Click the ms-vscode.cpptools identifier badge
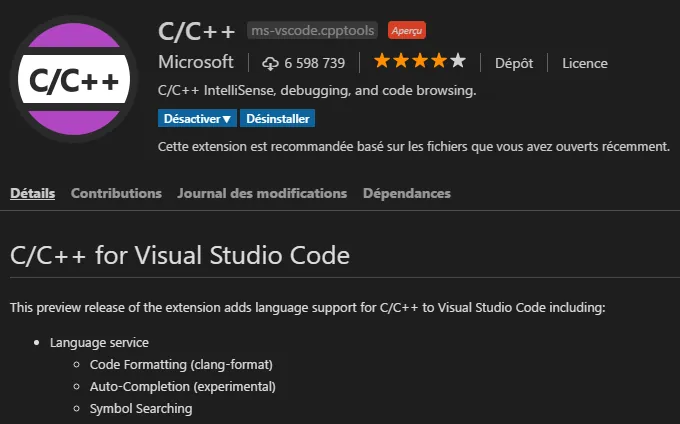 (312, 31)
